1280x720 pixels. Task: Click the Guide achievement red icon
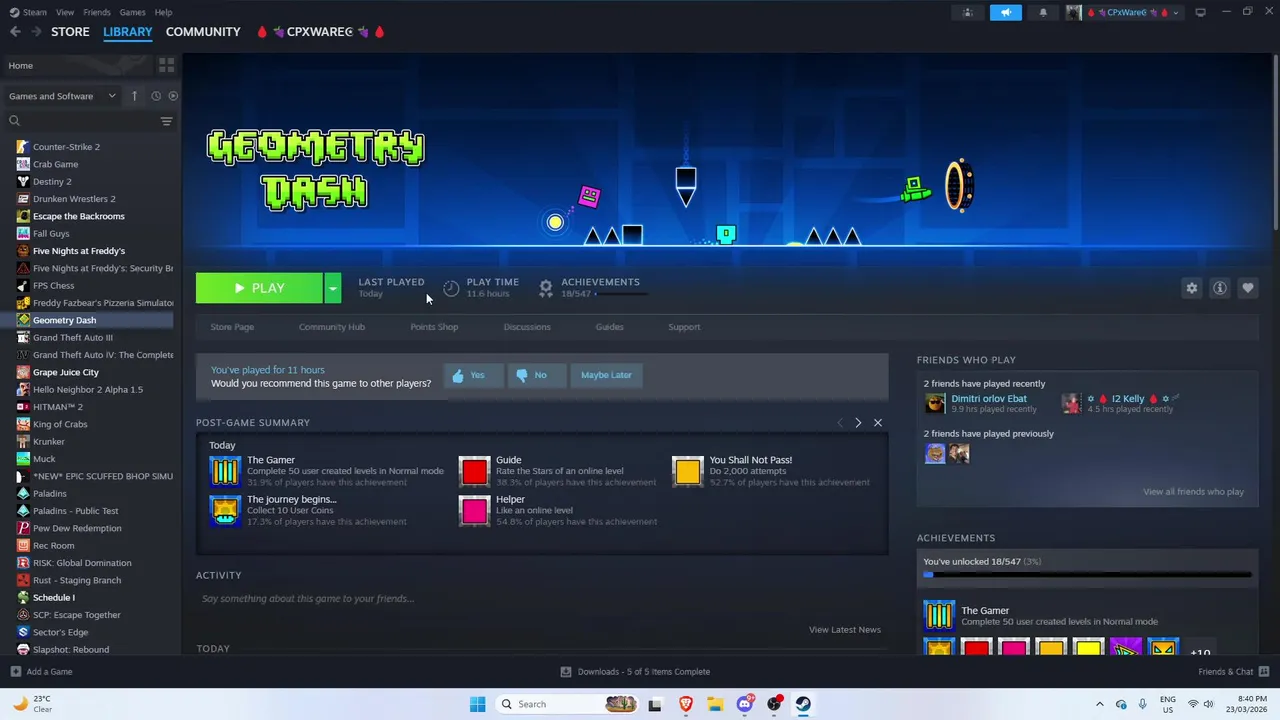pos(475,471)
